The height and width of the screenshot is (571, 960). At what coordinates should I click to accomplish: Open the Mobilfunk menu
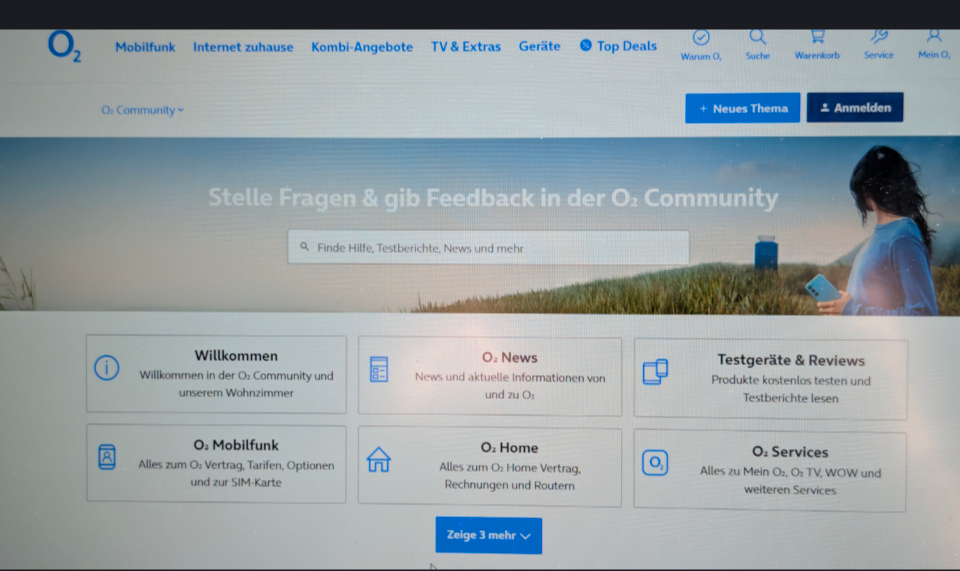click(x=145, y=47)
